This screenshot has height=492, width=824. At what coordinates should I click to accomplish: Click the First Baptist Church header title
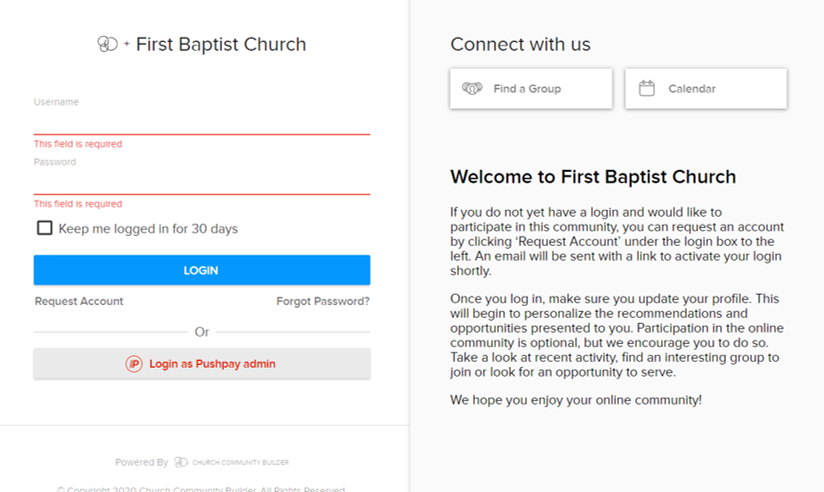click(x=221, y=44)
